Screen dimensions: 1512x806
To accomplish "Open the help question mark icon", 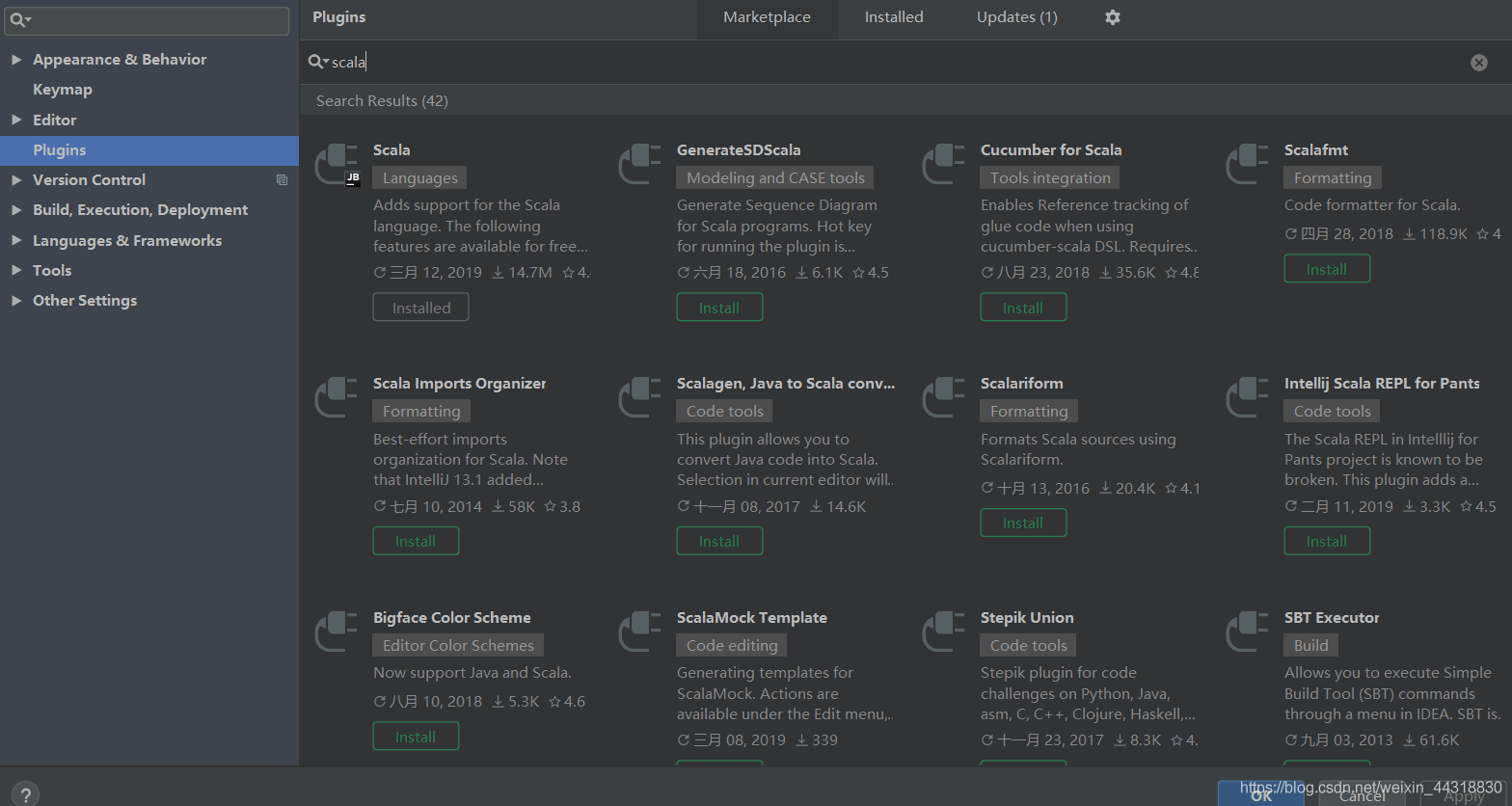I will pos(26,793).
